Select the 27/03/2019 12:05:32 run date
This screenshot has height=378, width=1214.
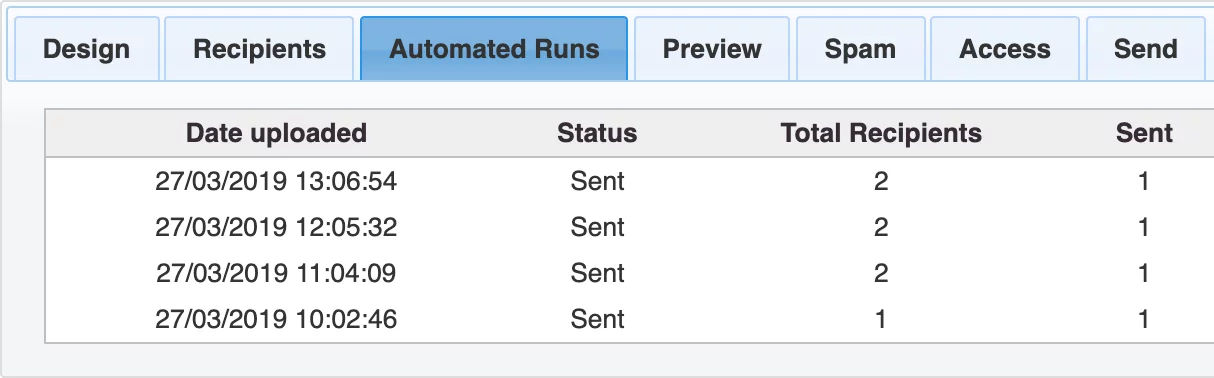click(x=276, y=227)
